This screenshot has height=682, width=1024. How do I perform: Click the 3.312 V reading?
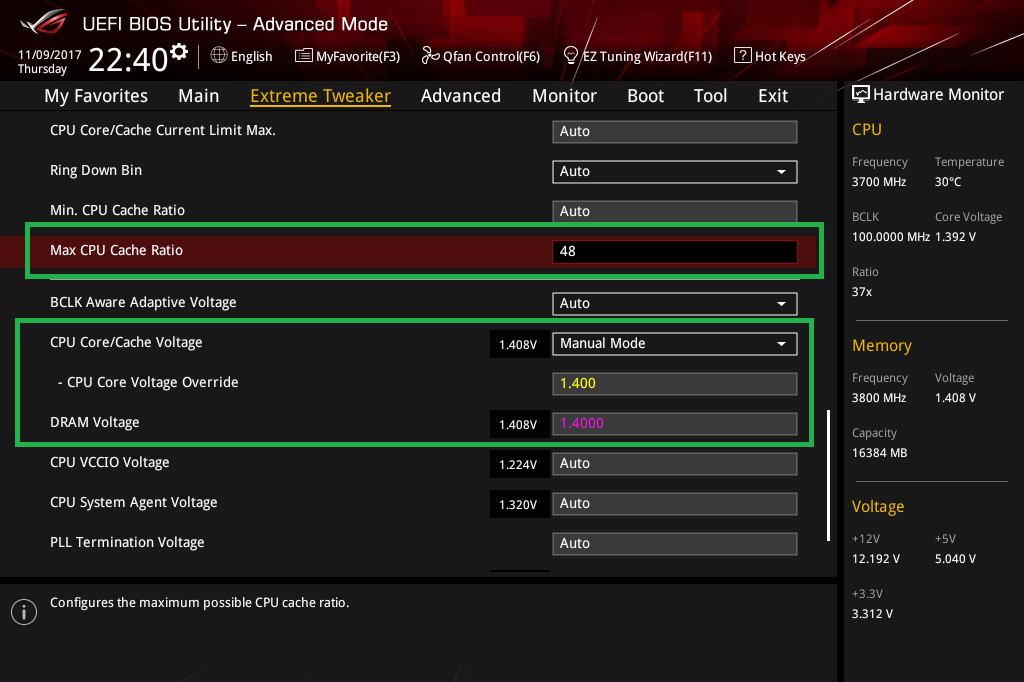click(872, 614)
